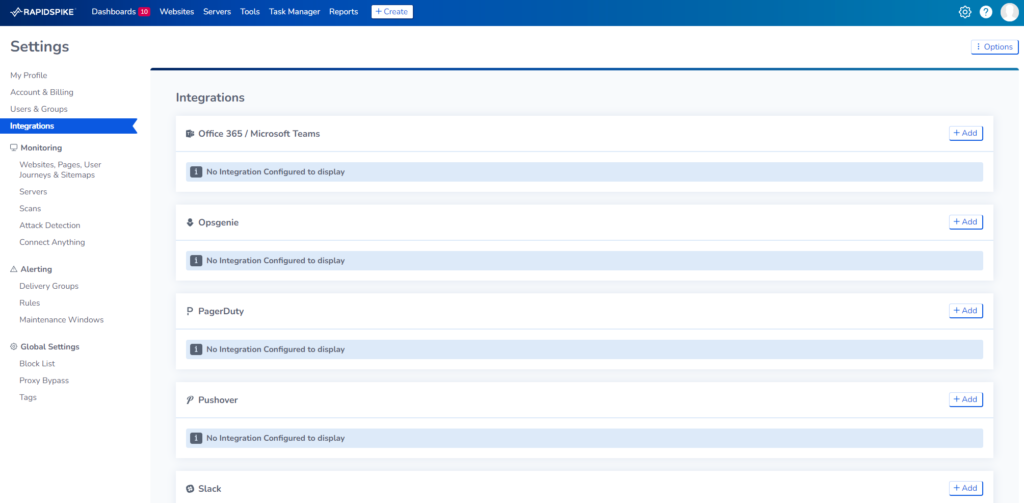Viewport: 1024px width, 503px height.
Task: Add an Office 365 / Microsoft Teams integration
Action: [965, 133]
